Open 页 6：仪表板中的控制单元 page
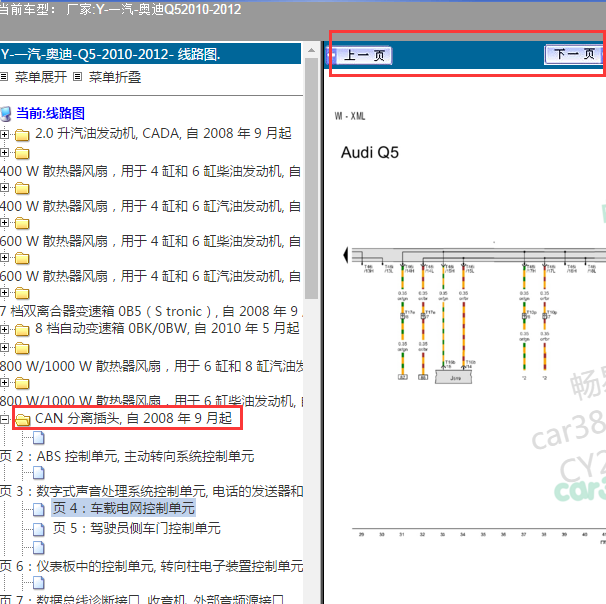 [151, 566]
